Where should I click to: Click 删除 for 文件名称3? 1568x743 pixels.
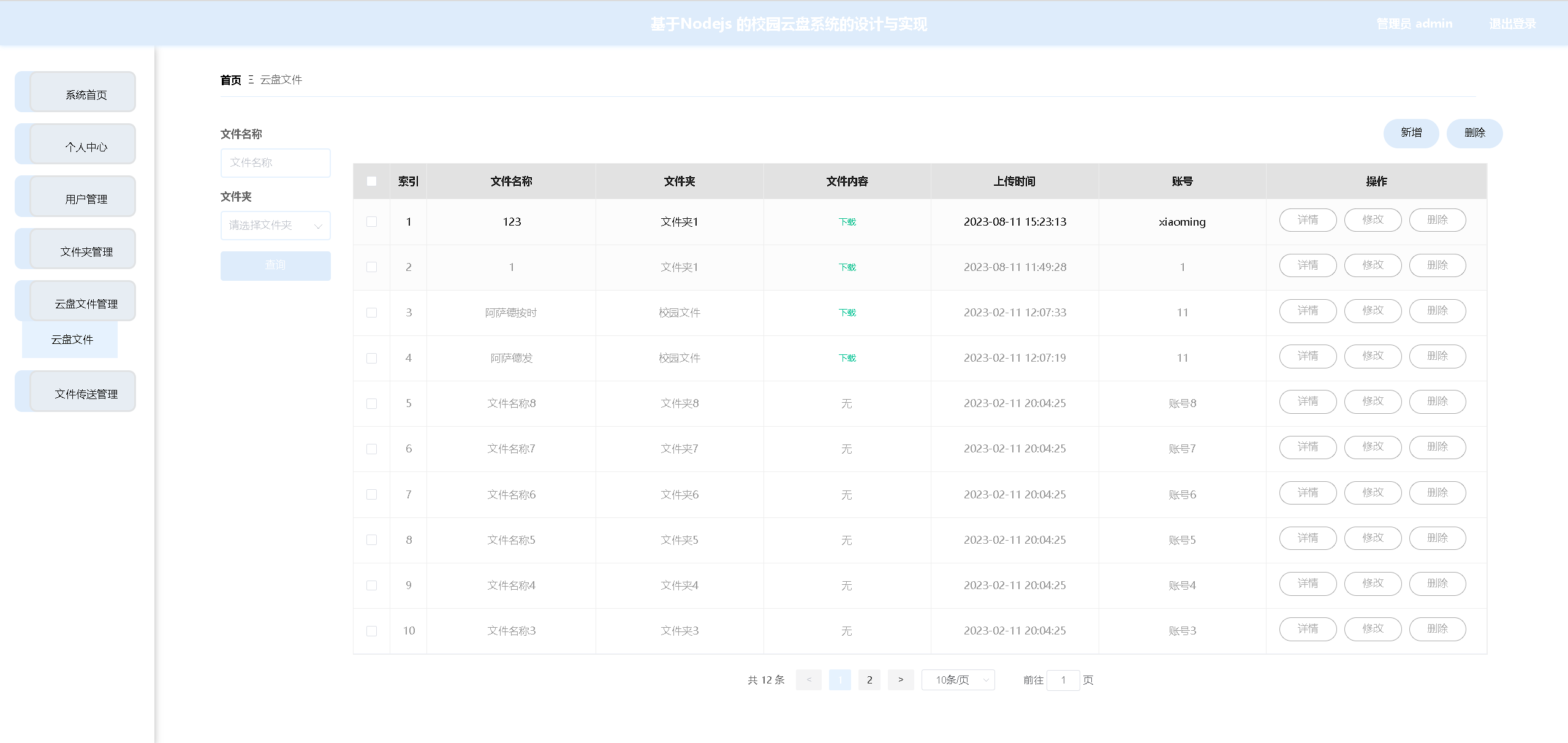tap(1437, 629)
